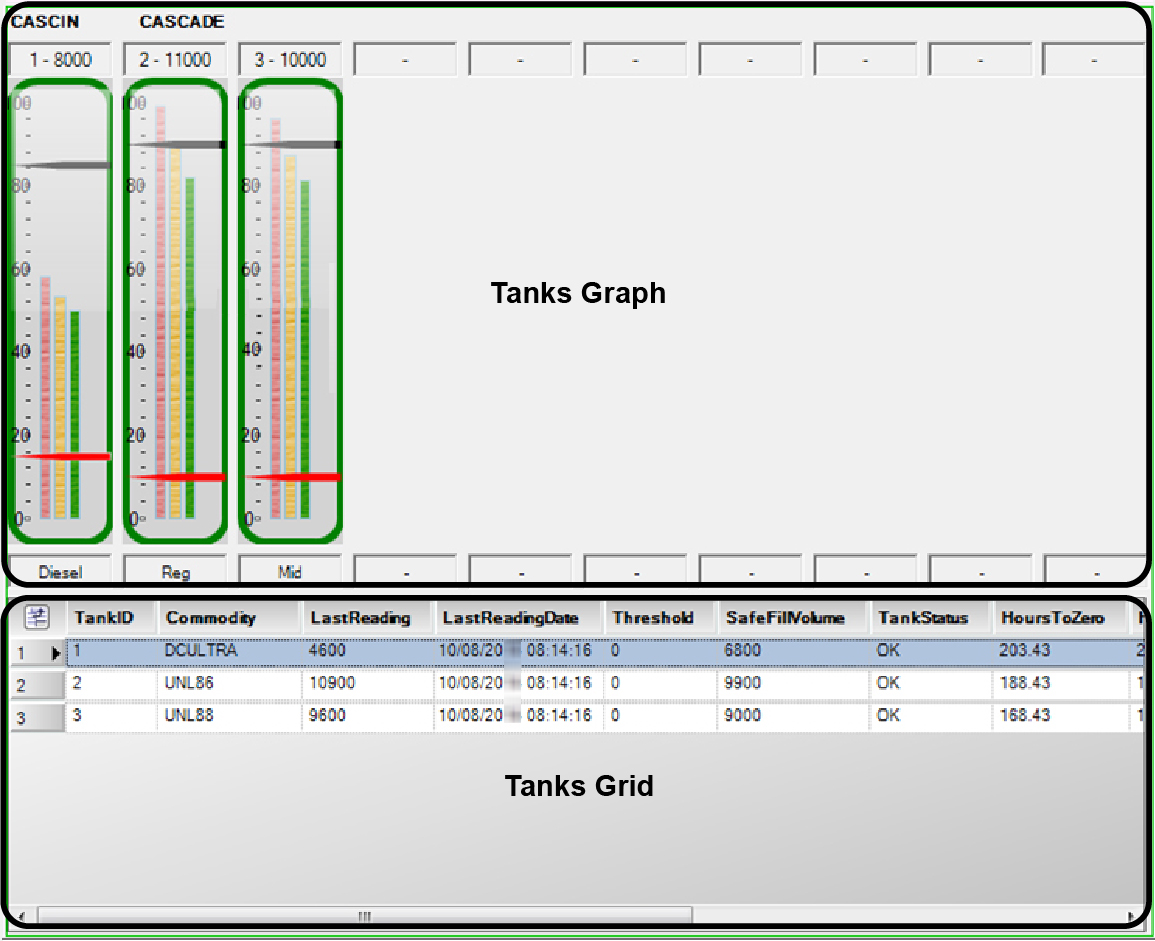The width and height of the screenshot is (1155, 941).
Task: Click the row indicator arrow in row 1
Action: pos(56,652)
